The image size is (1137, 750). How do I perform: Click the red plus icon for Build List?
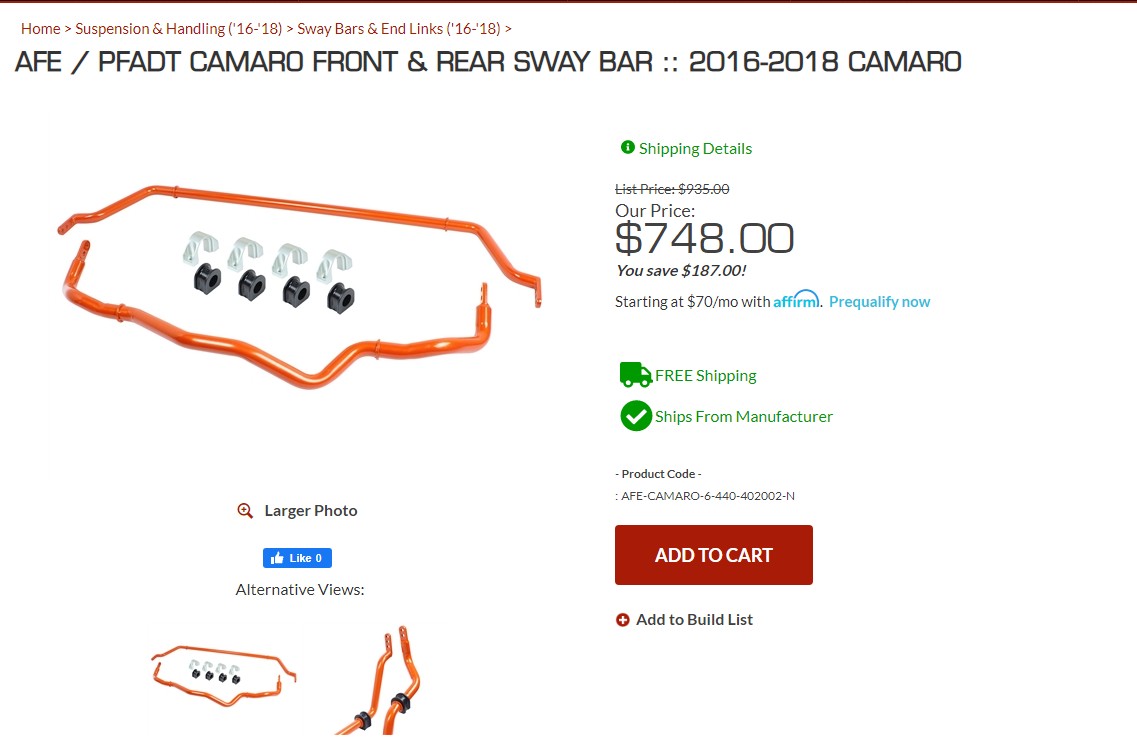point(622,620)
